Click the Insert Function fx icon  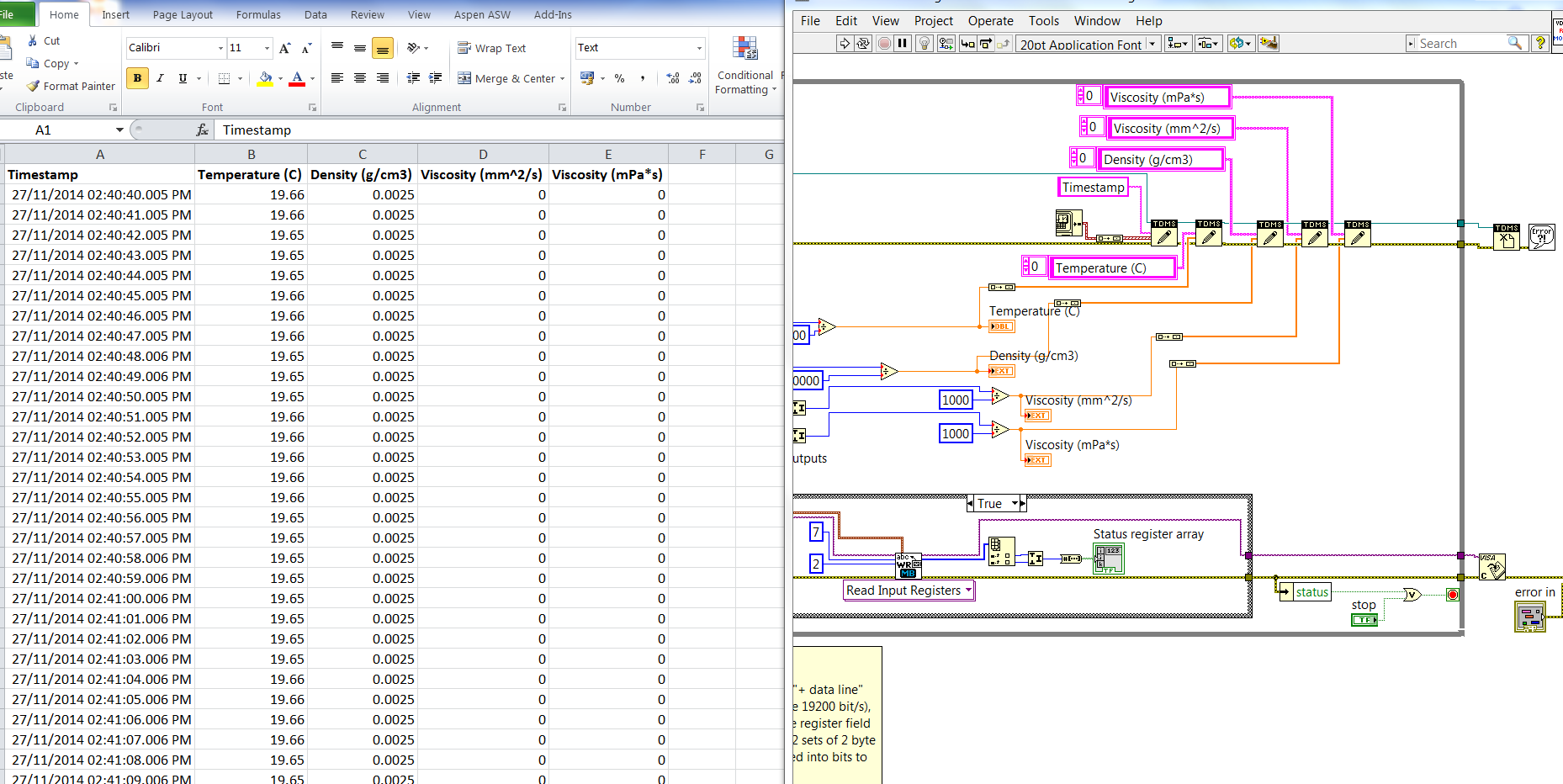tap(202, 130)
